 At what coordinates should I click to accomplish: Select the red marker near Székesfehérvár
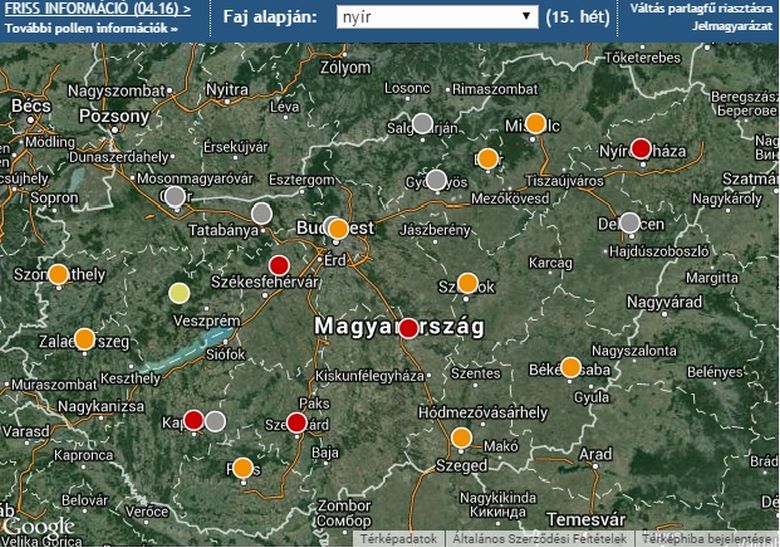279,265
